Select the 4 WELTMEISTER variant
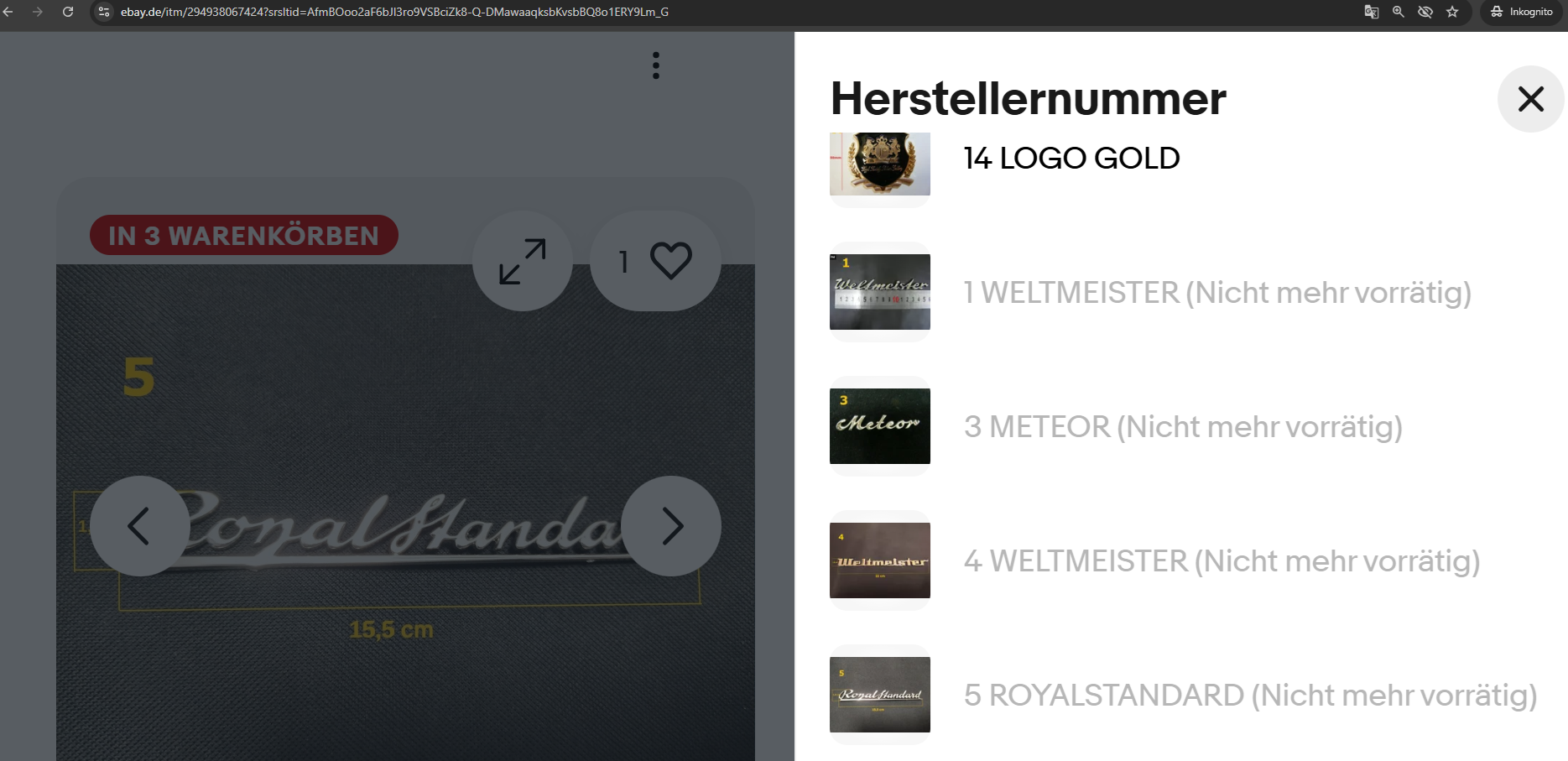The image size is (1568, 761). [x=1222, y=560]
